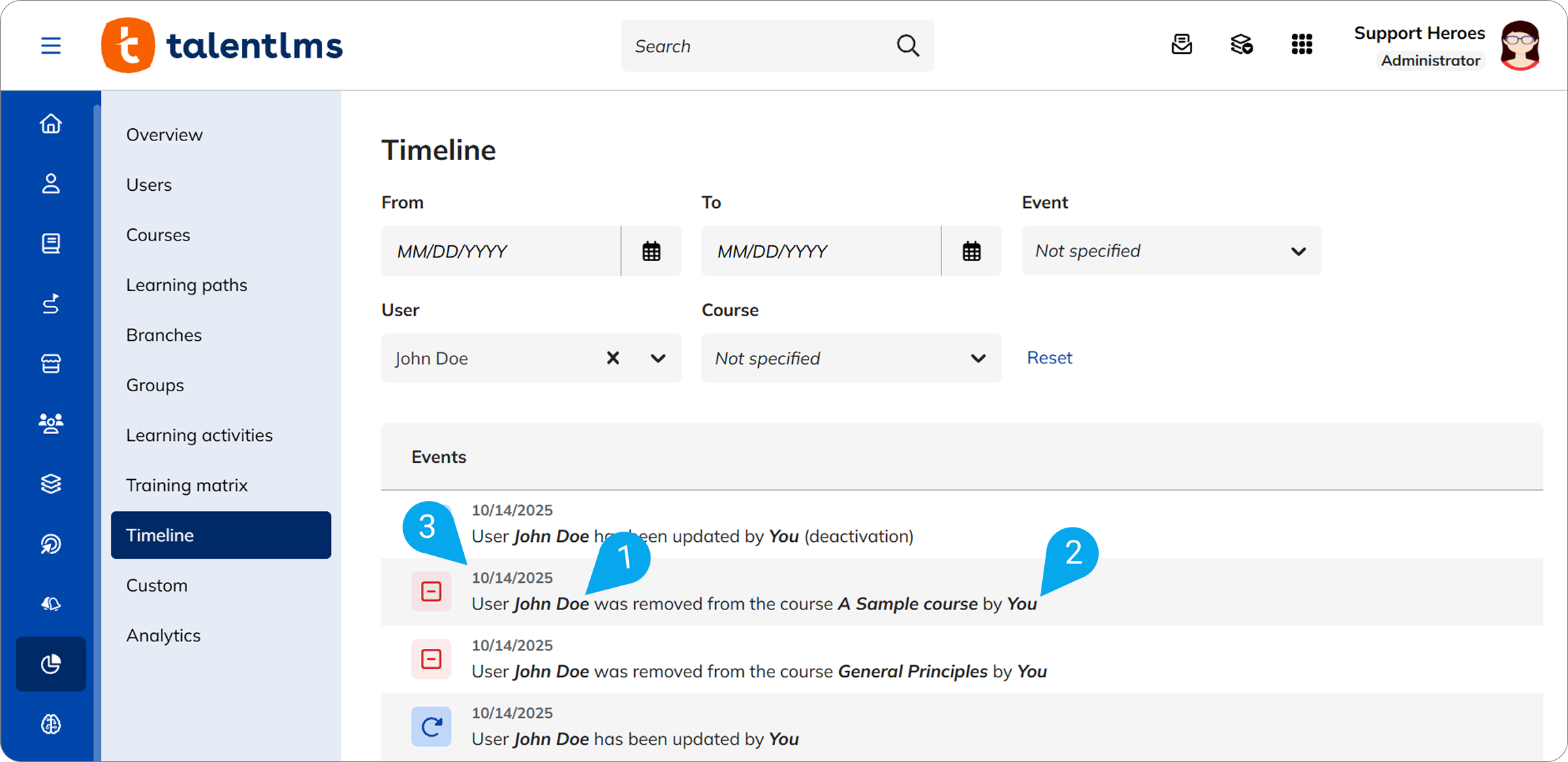The height and width of the screenshot is (762, 1568).
Task: Open the course store stack icon
Action: 1242,45
